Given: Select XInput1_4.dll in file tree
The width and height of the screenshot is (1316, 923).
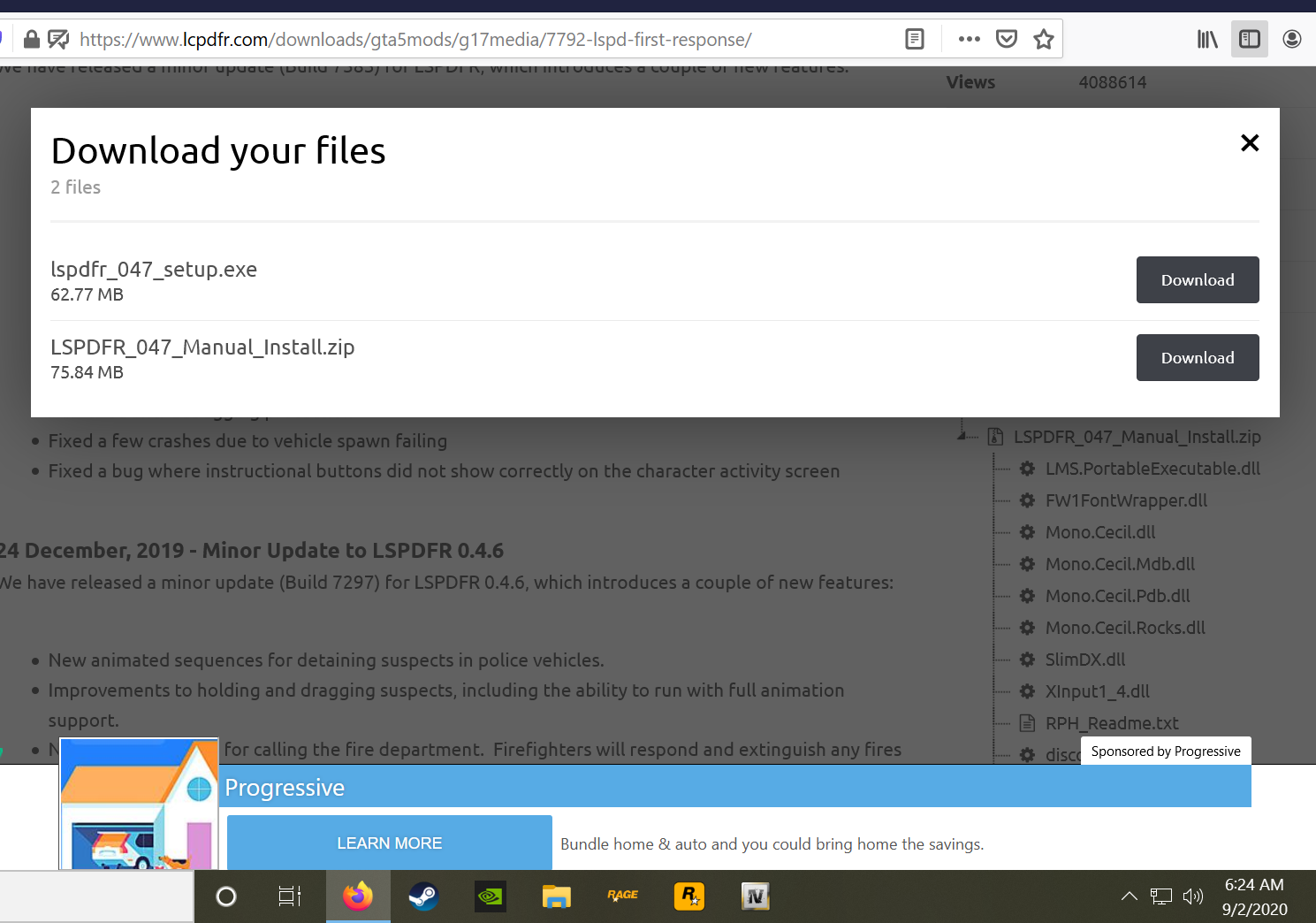Looking at the screenshot, I should [x=1098, y=691].
